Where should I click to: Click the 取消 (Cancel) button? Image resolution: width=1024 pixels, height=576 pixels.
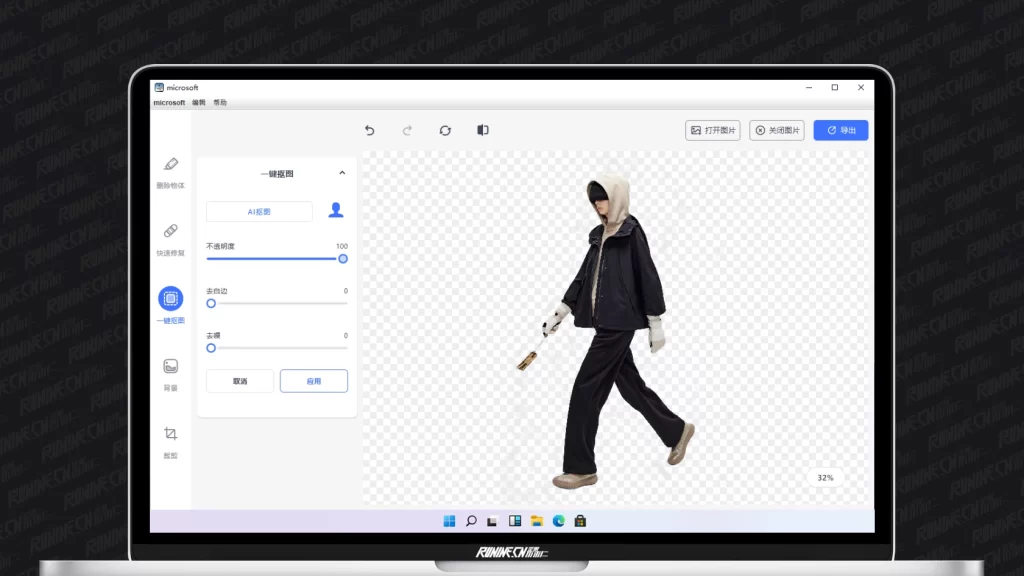(x=239, y=381)
